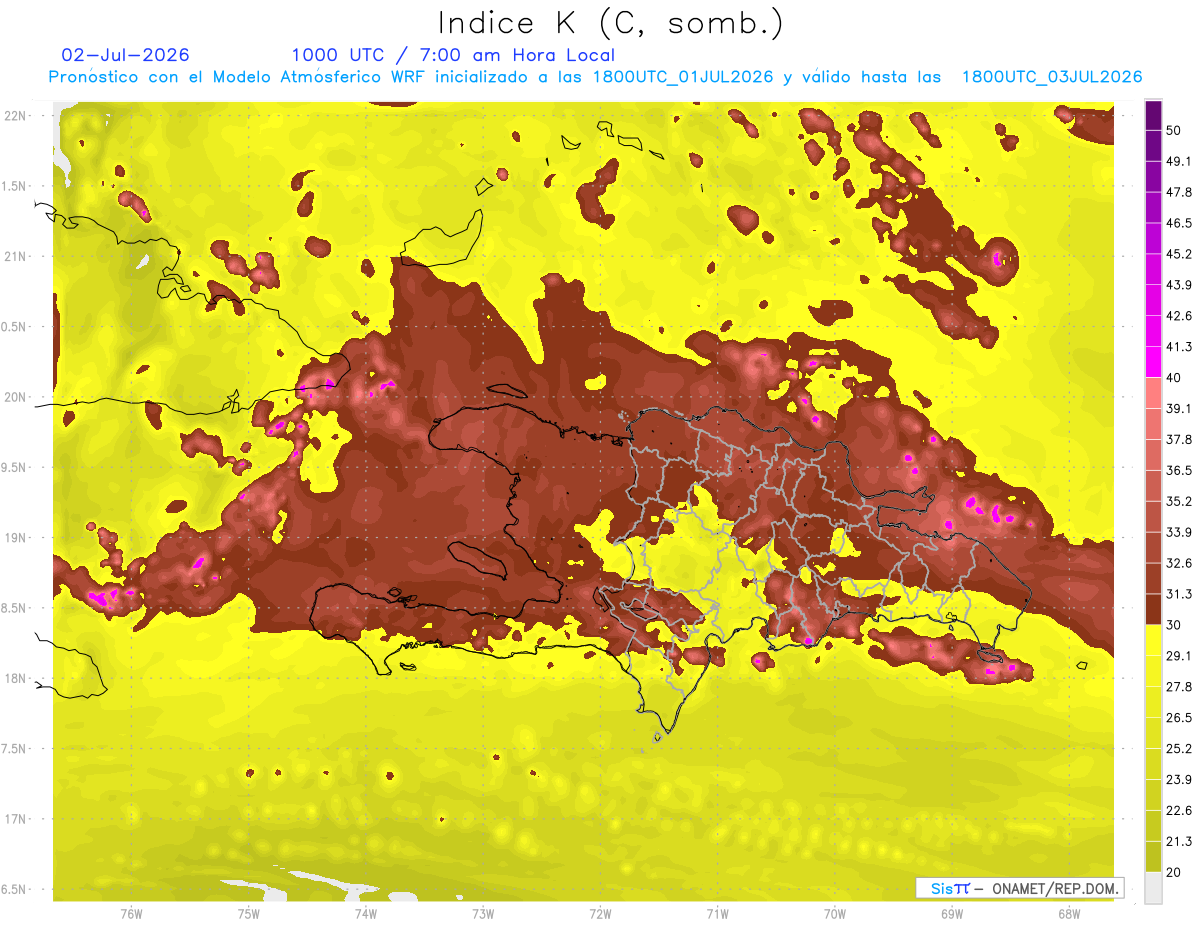Click the 'Sisπ – ONAMET/REP.DOM.' credit label
Viewport: 1200px width, 927px height.
1020,888
